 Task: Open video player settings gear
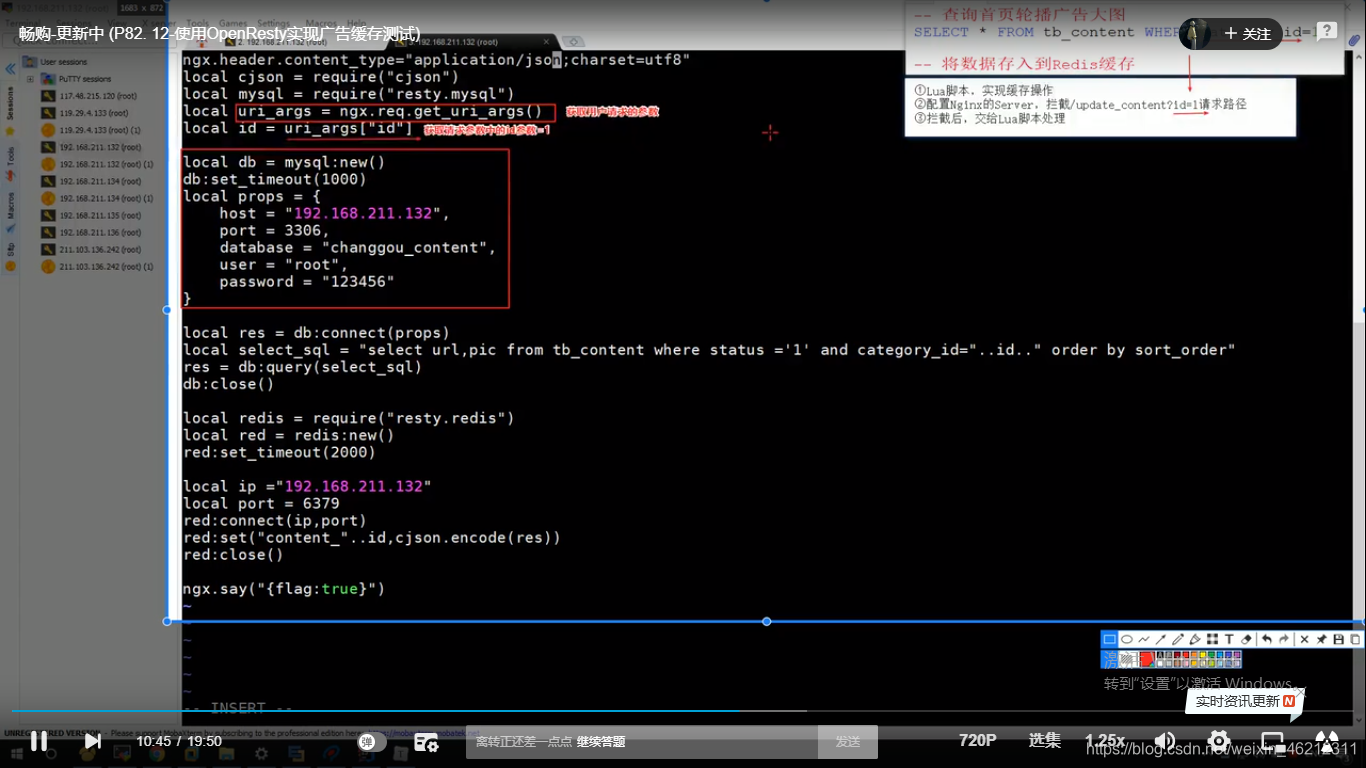1219,741
